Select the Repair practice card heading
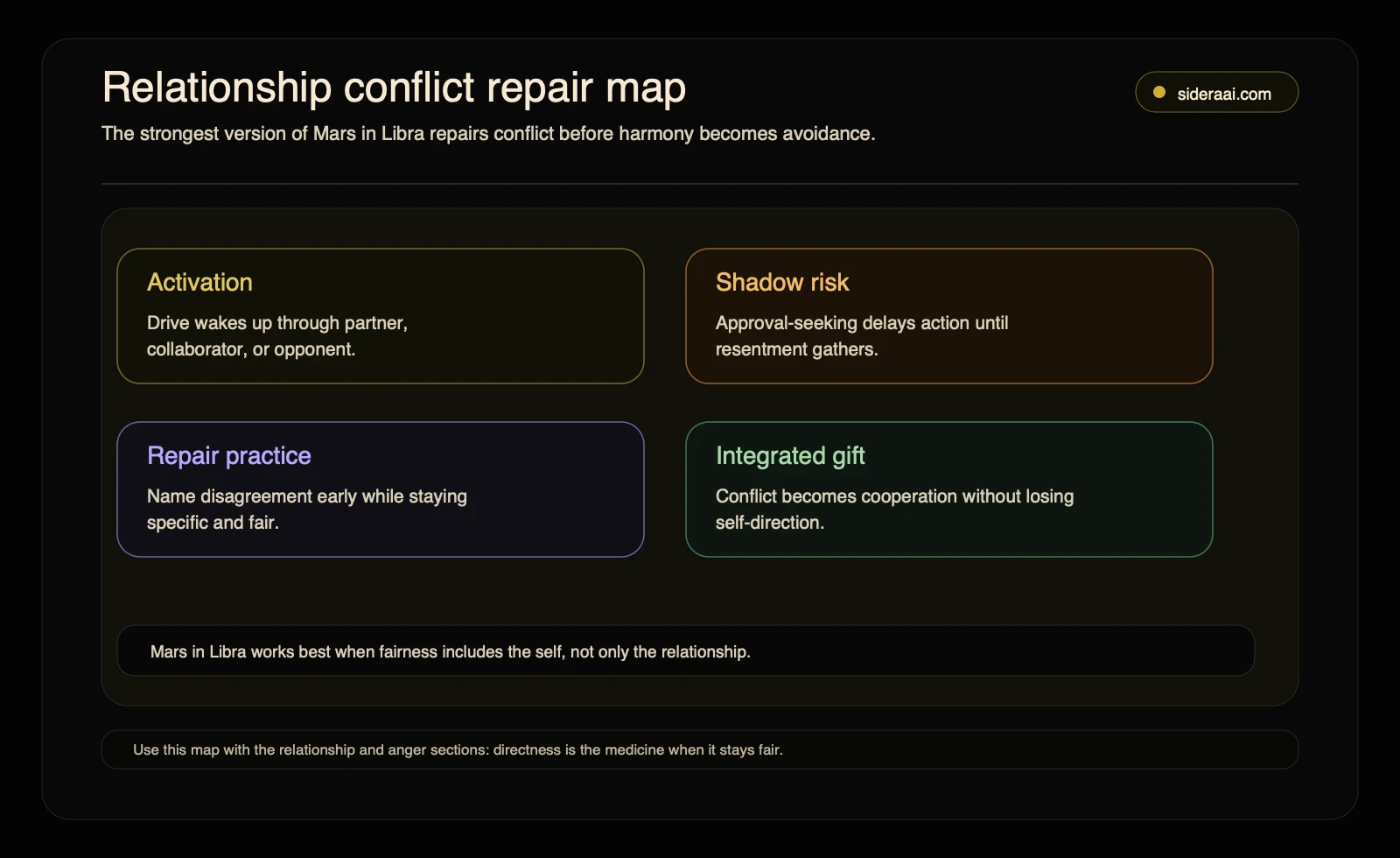This screenshot has height=858, width=1400. pos(229,455)
